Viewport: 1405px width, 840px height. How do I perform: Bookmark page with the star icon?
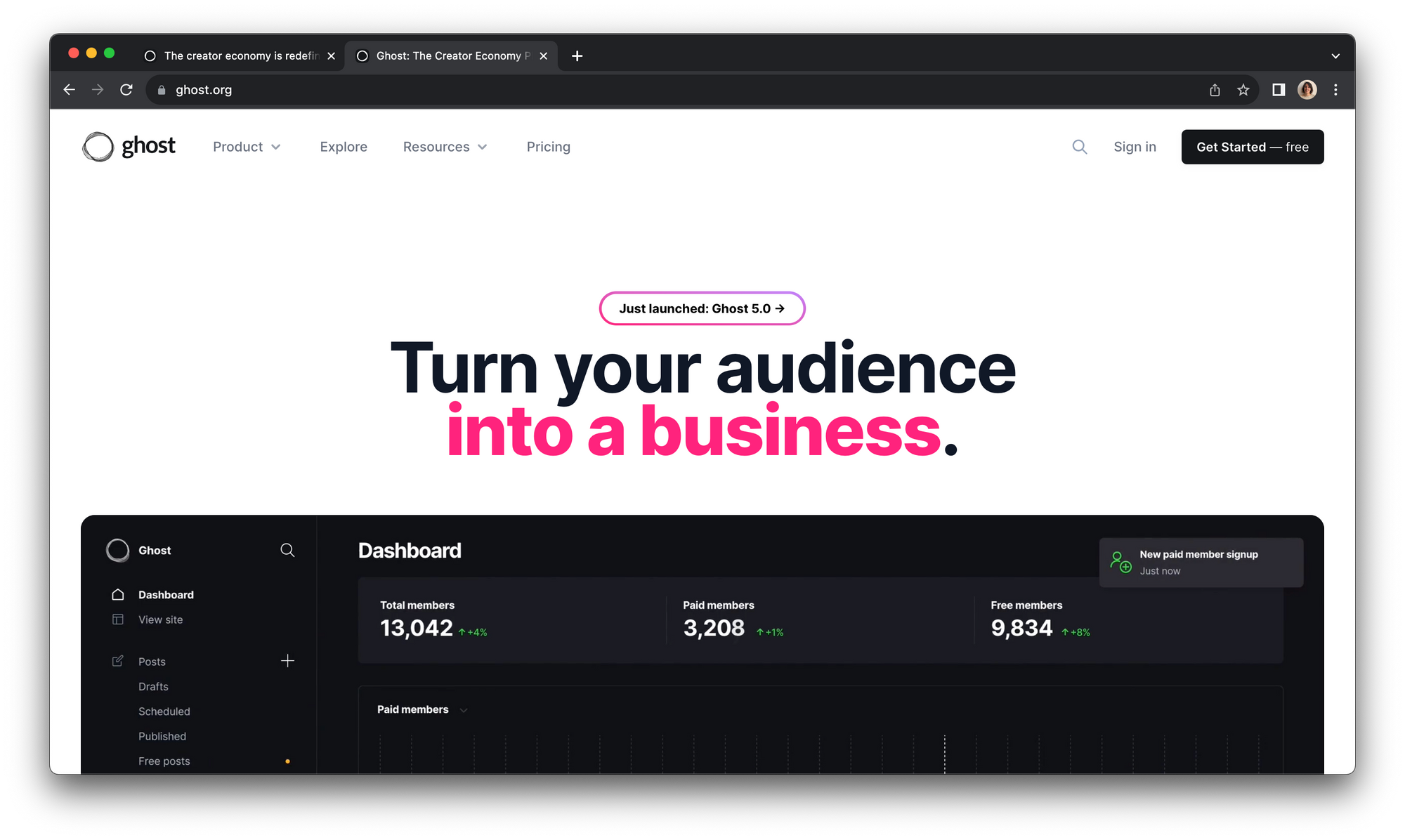coord(1243,90)
